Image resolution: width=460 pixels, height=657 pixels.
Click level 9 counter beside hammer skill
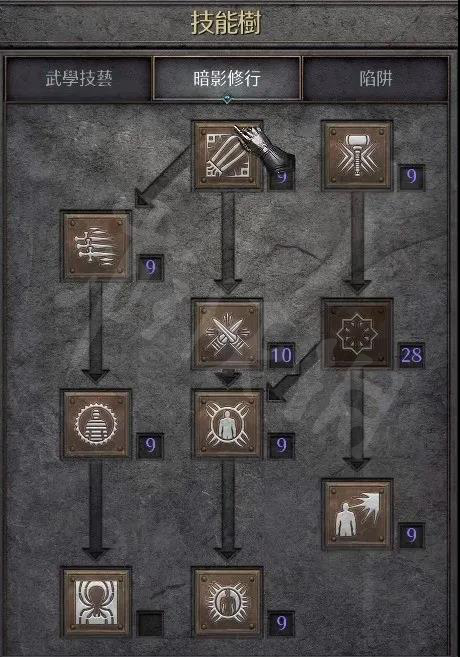(x=411, y=177)
